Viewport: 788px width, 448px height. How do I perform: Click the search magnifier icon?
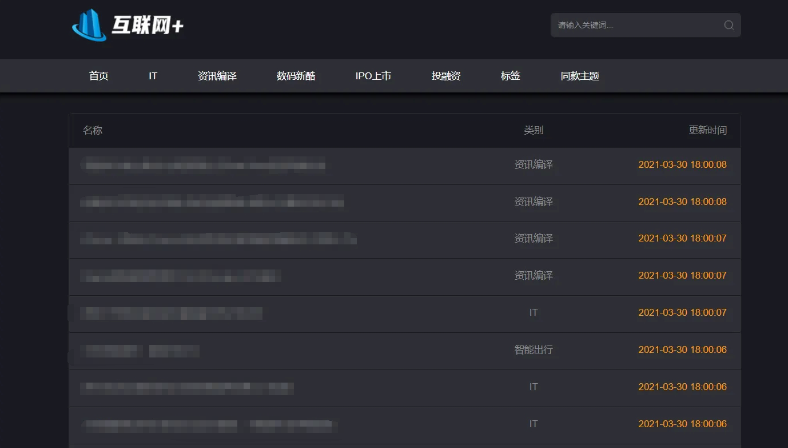728,25
